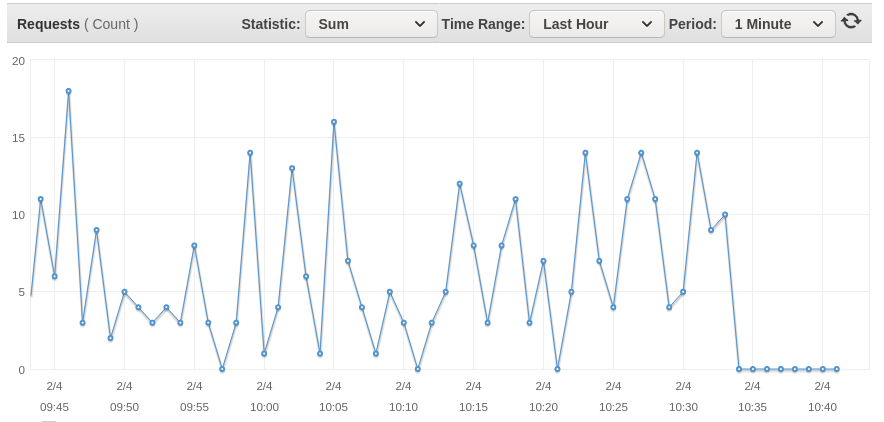Open the Time Range dropdown
Screen dimensions: 884x422
point(596,24)
